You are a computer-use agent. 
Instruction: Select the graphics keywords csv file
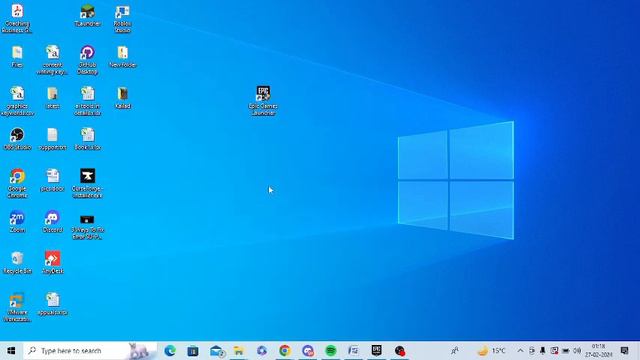pyautogui.click(x=17, y=101)
